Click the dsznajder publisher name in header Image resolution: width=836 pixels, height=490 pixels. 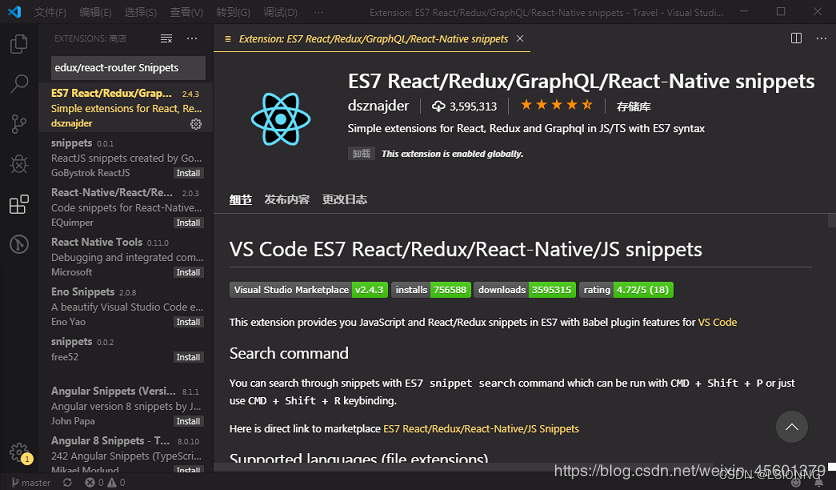378,106
